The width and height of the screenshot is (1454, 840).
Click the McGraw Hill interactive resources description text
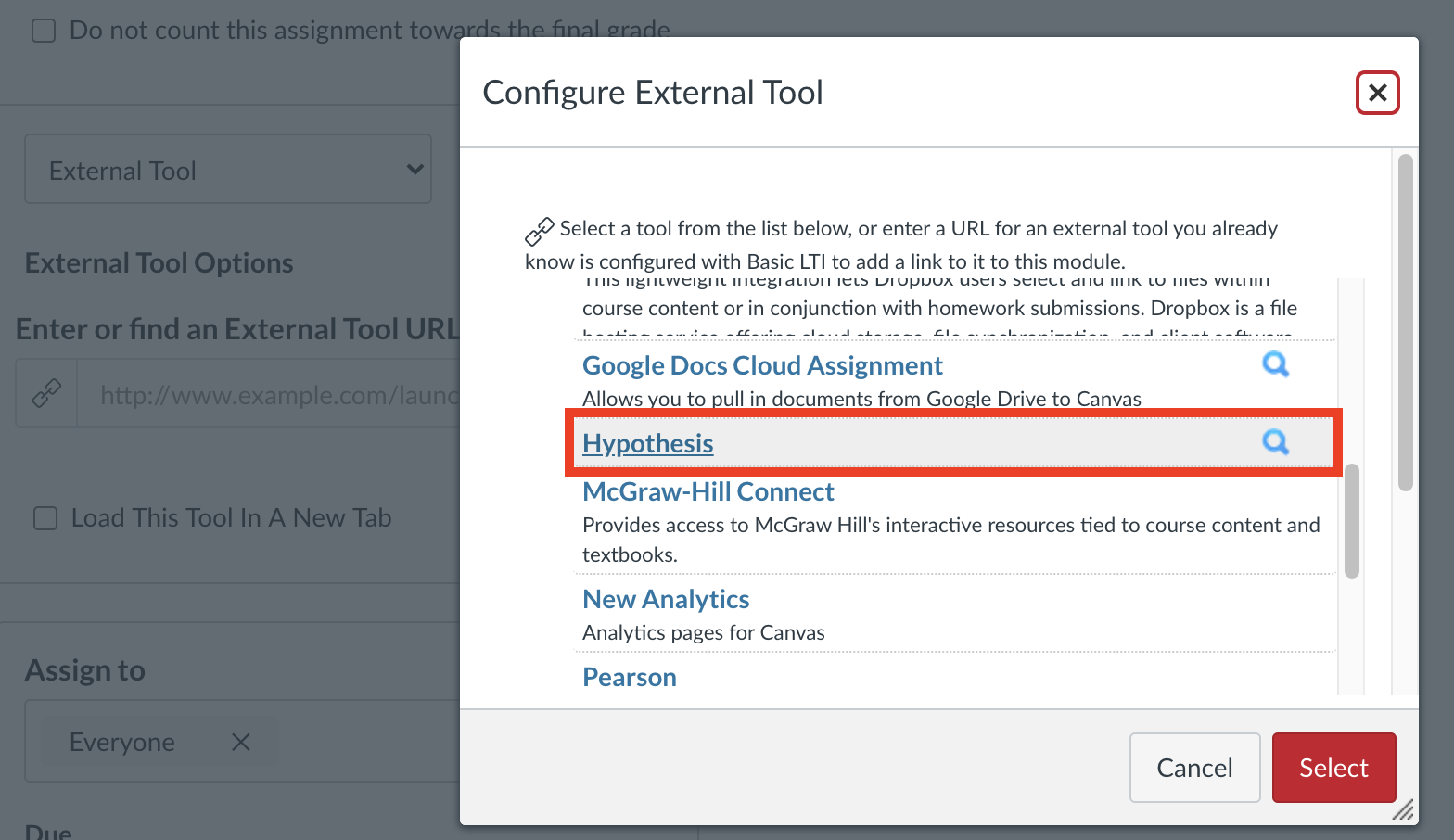tap(950, 540)
